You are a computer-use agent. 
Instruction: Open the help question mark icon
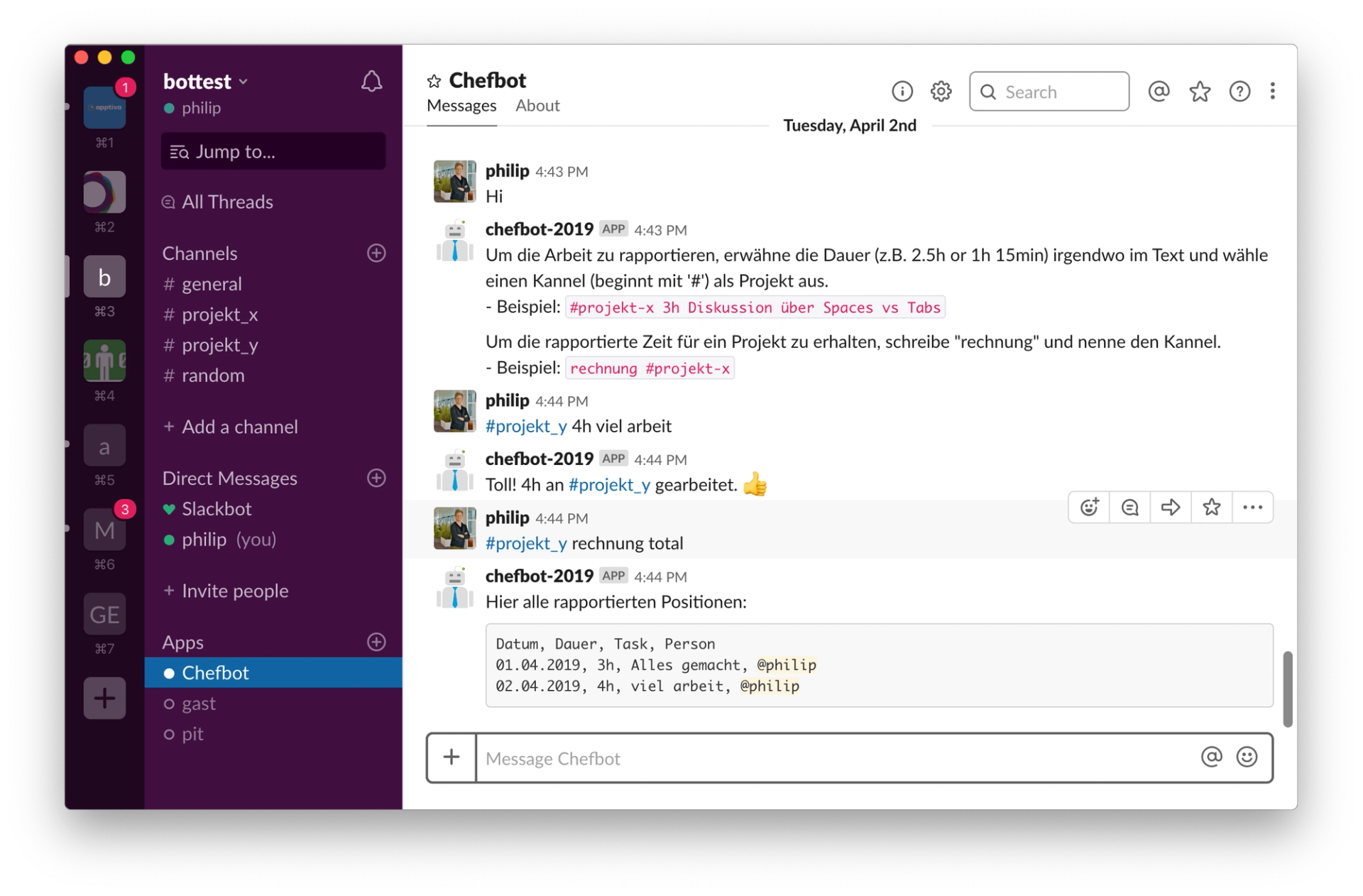(1239, 92)
